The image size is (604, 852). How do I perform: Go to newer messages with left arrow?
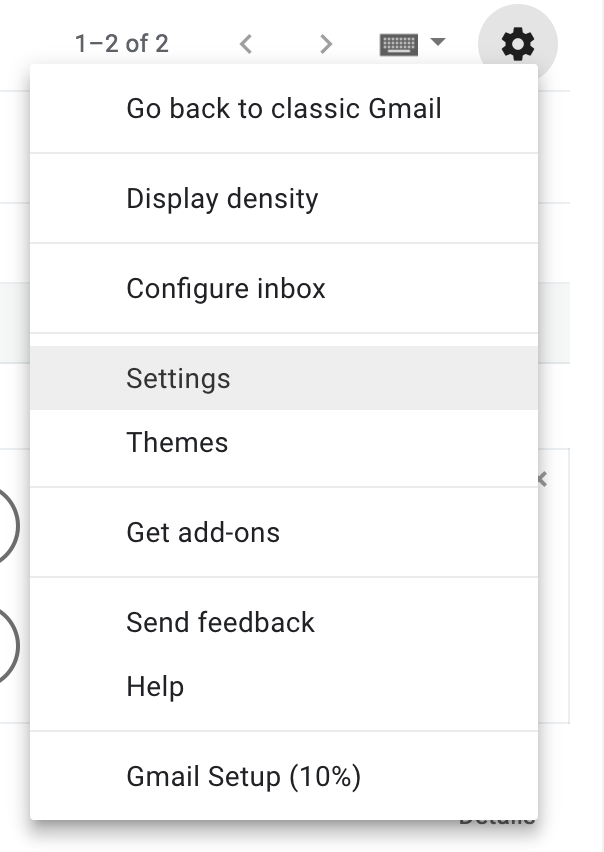pos(246,44)
